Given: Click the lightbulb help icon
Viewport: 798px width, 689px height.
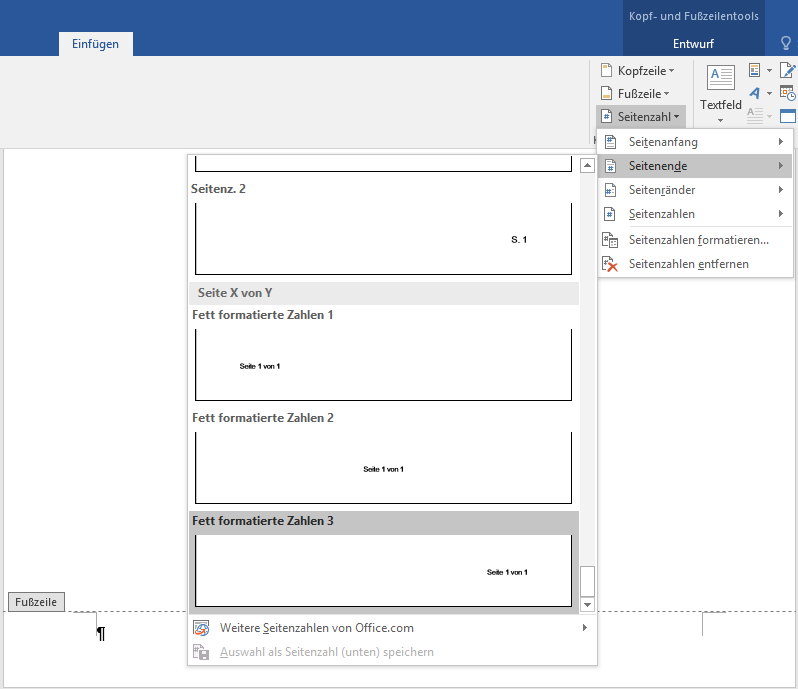Looking at the screenshot, I should coord(785,44).
